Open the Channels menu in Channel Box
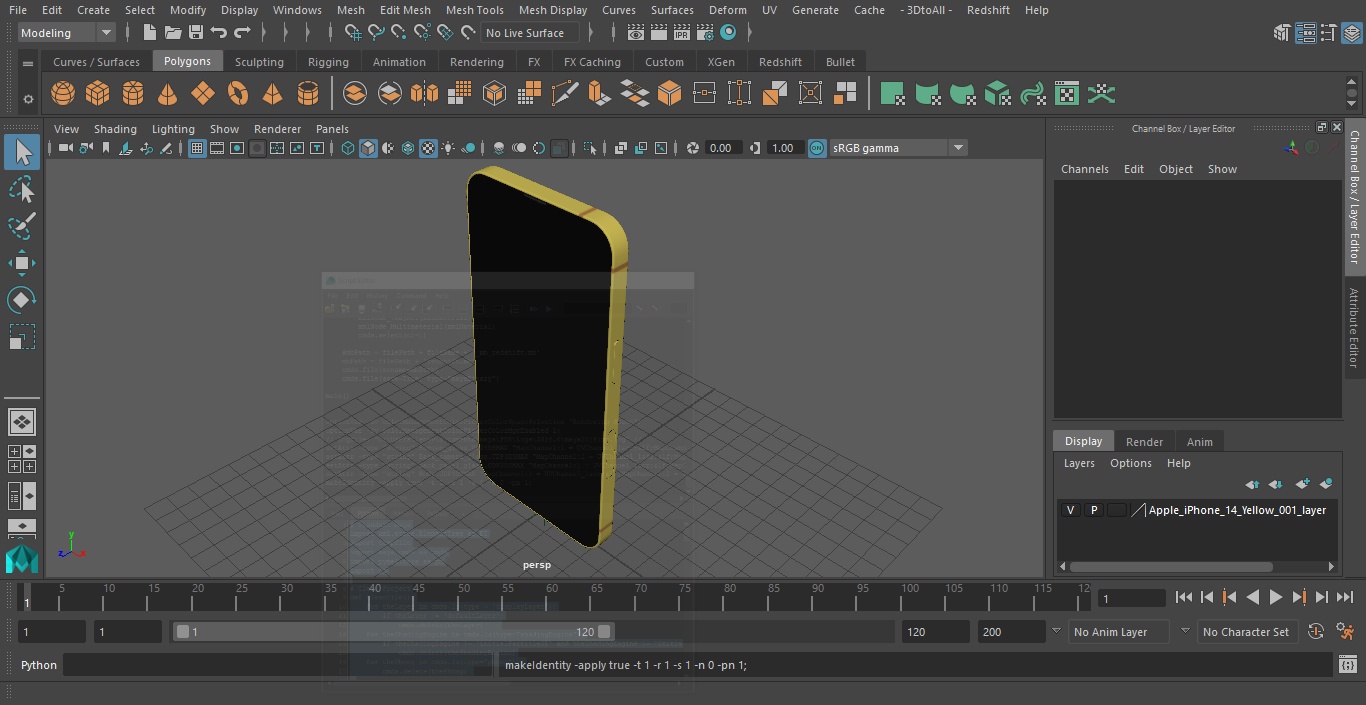Image resolution: width=1366 pixels, height=705 pixels. [x=1085, y=169]
